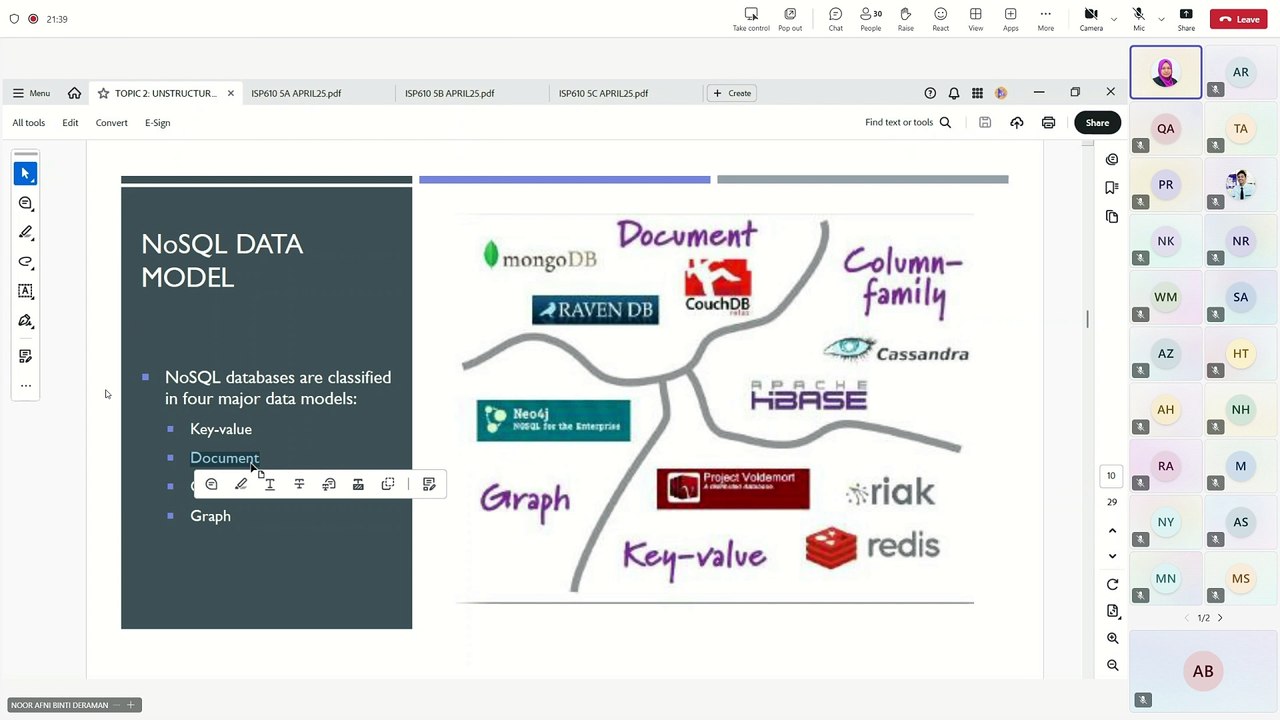Open the edit PDF form tool in left toolbar
This screenshot has height=720, width=1280.
tap(25, 356)
